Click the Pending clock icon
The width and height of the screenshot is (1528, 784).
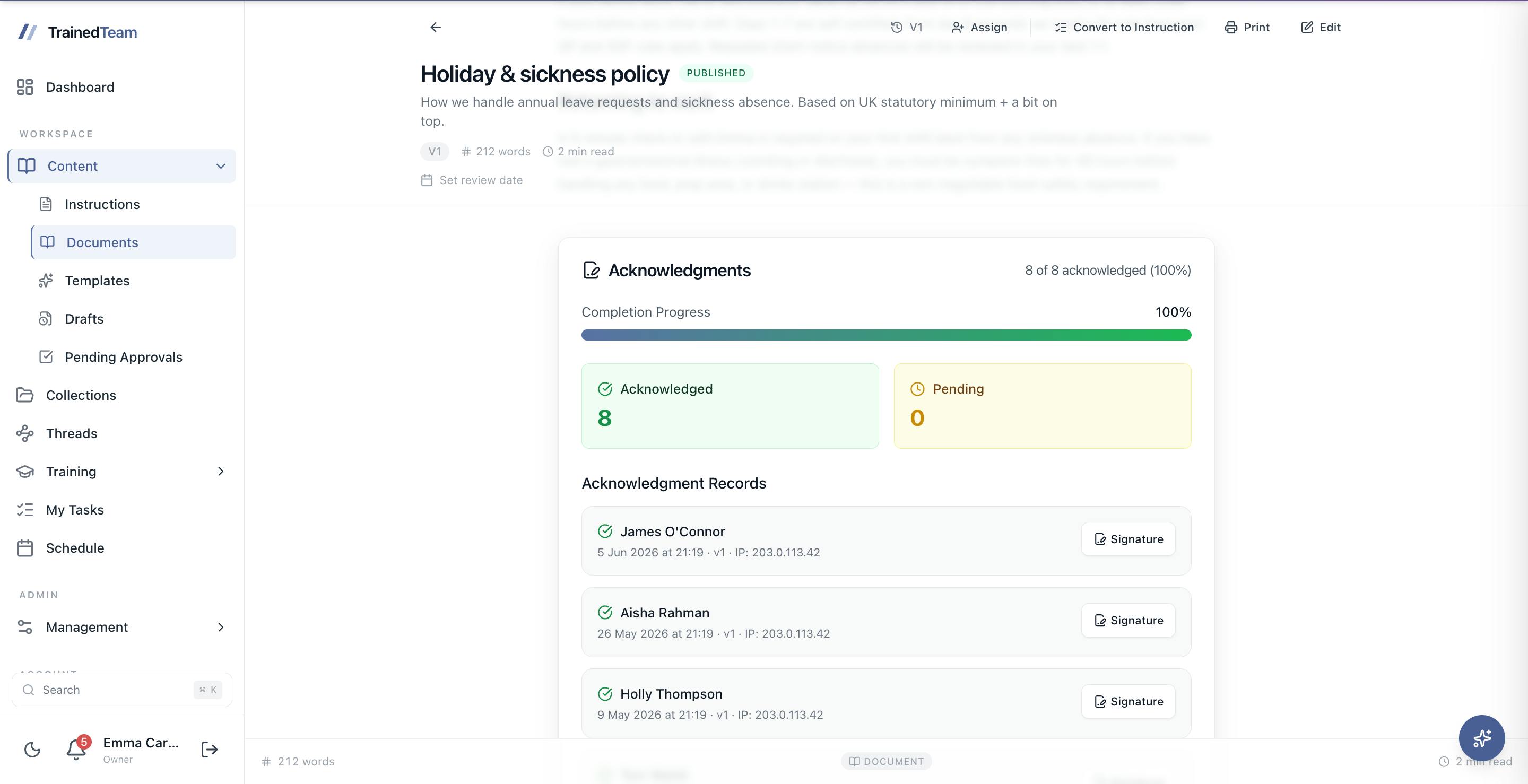(x=917, y=389)
